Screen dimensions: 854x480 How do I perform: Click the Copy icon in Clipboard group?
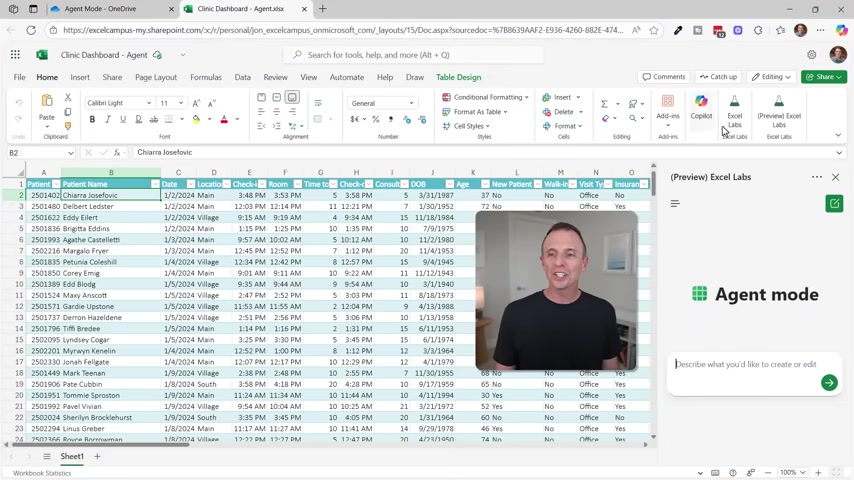point(68,112)
